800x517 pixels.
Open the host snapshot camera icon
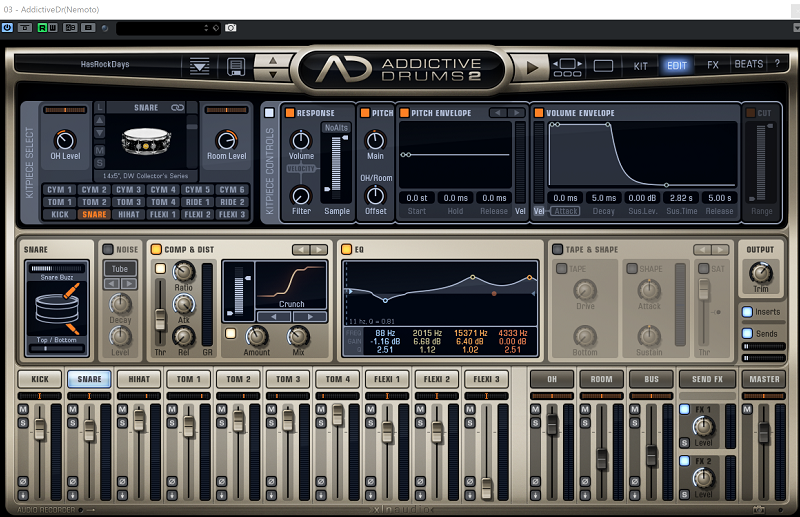click(231, 28)
